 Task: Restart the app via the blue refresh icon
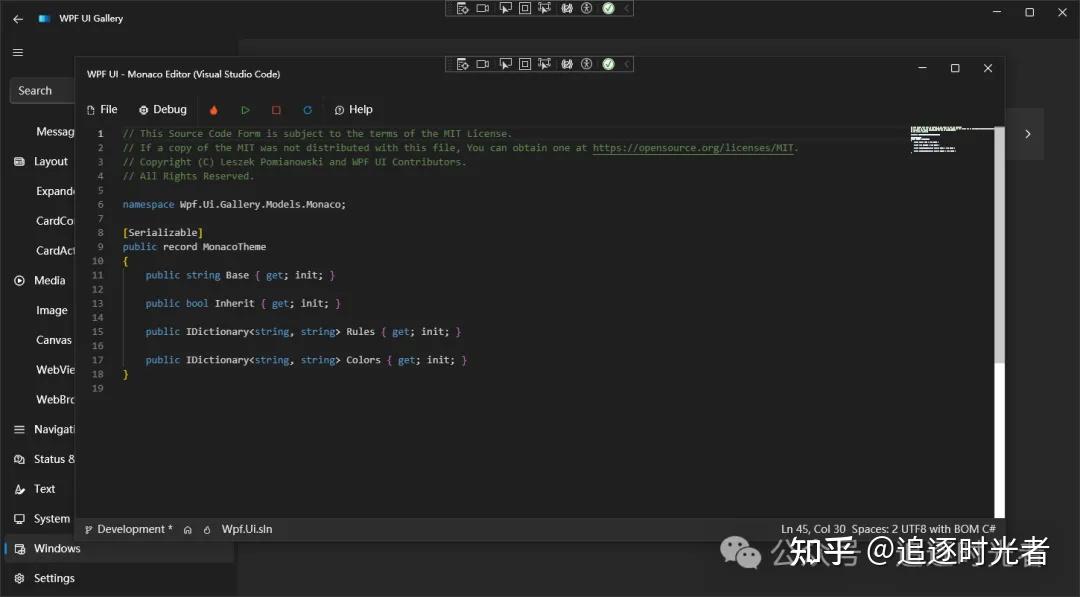coord(307,109)
